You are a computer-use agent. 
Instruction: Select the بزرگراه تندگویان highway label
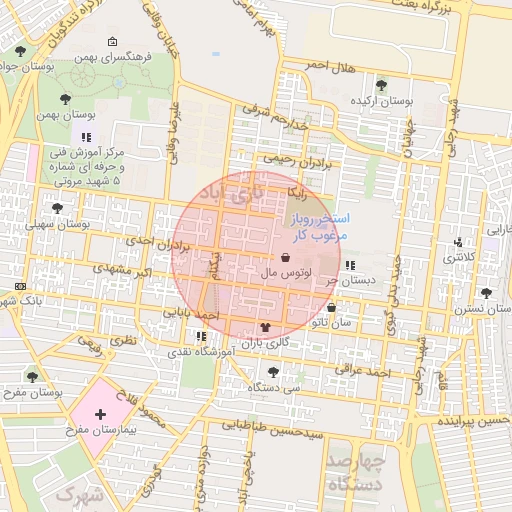(x=75, y=23)
